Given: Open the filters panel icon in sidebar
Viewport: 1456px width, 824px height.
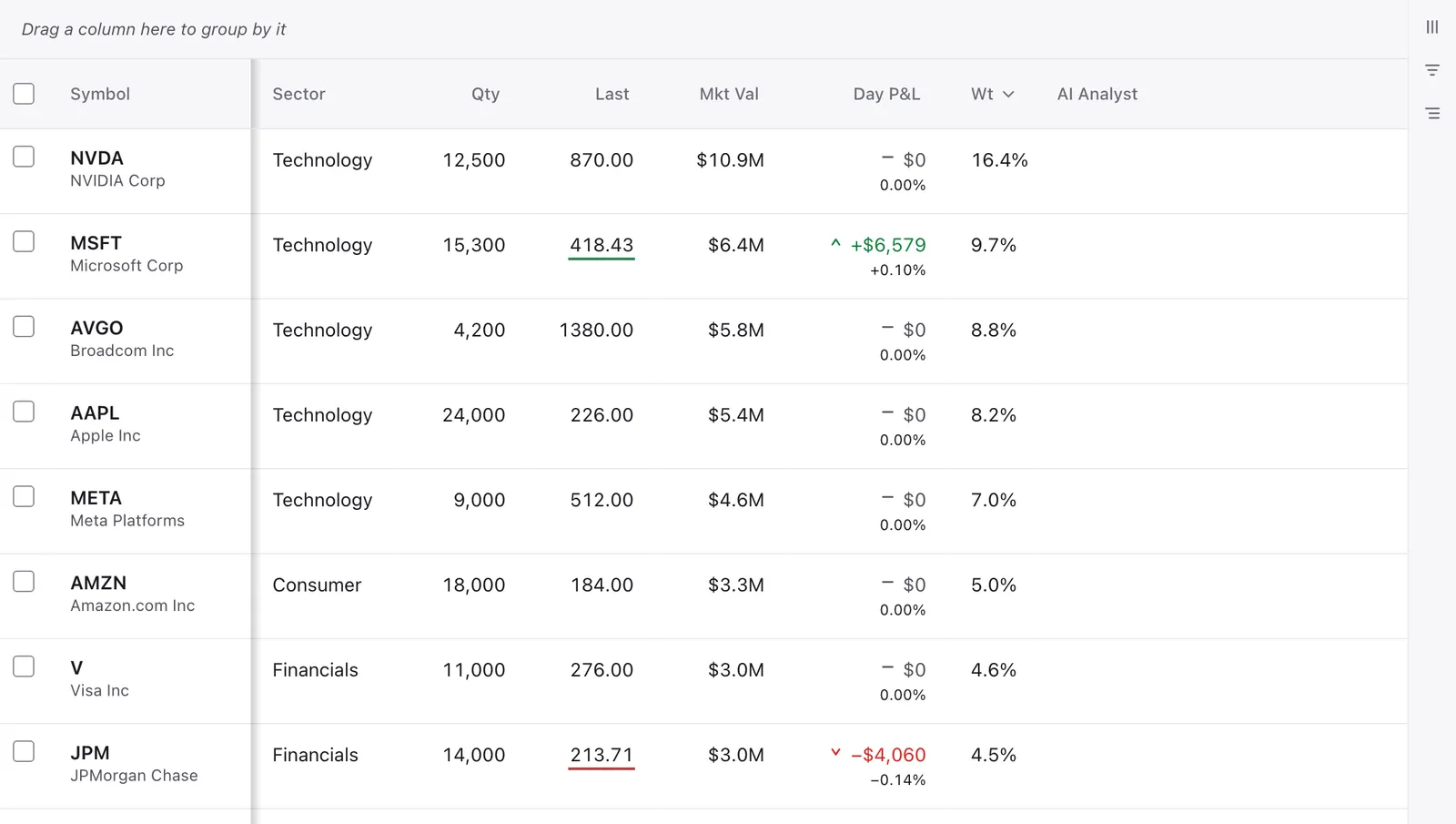Looking at the screenshot, I should tap(1432, 70).
